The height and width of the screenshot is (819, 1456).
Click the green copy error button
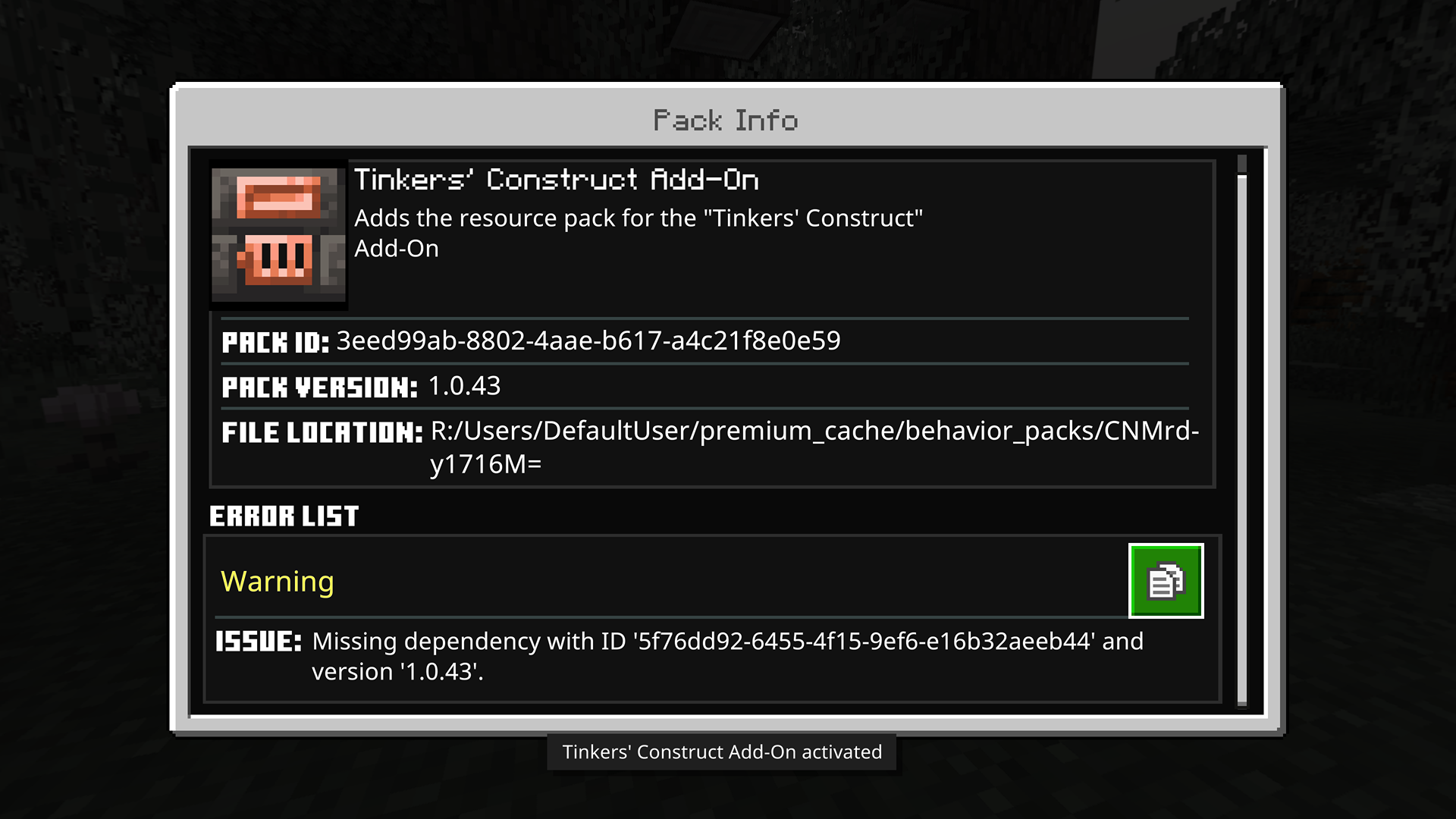coord(1166,581)
